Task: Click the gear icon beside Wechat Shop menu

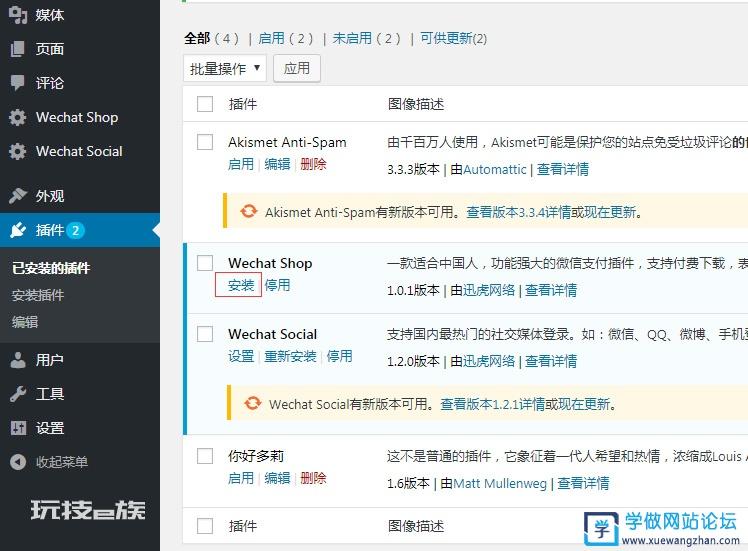Action: [18, 117]
